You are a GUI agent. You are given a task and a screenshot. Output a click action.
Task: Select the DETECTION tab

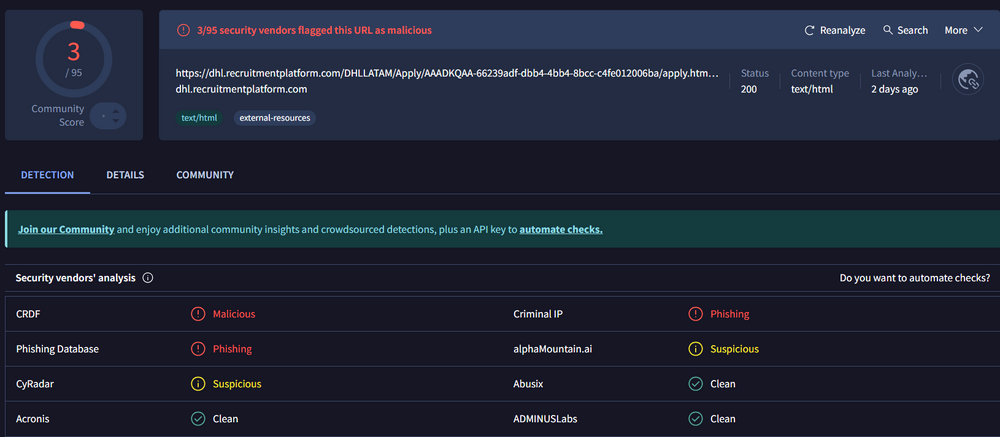point(48,175)
